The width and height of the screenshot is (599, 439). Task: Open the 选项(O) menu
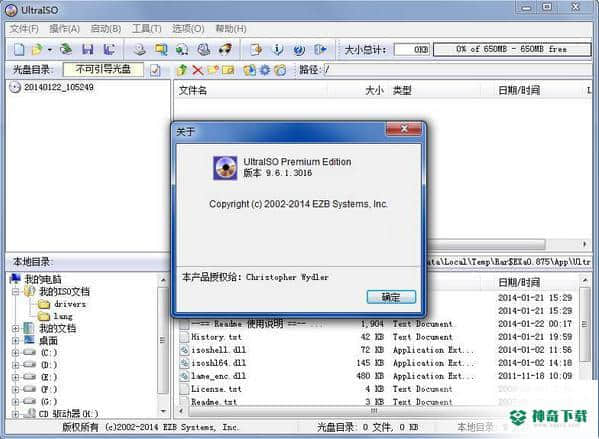coord(188,29)
